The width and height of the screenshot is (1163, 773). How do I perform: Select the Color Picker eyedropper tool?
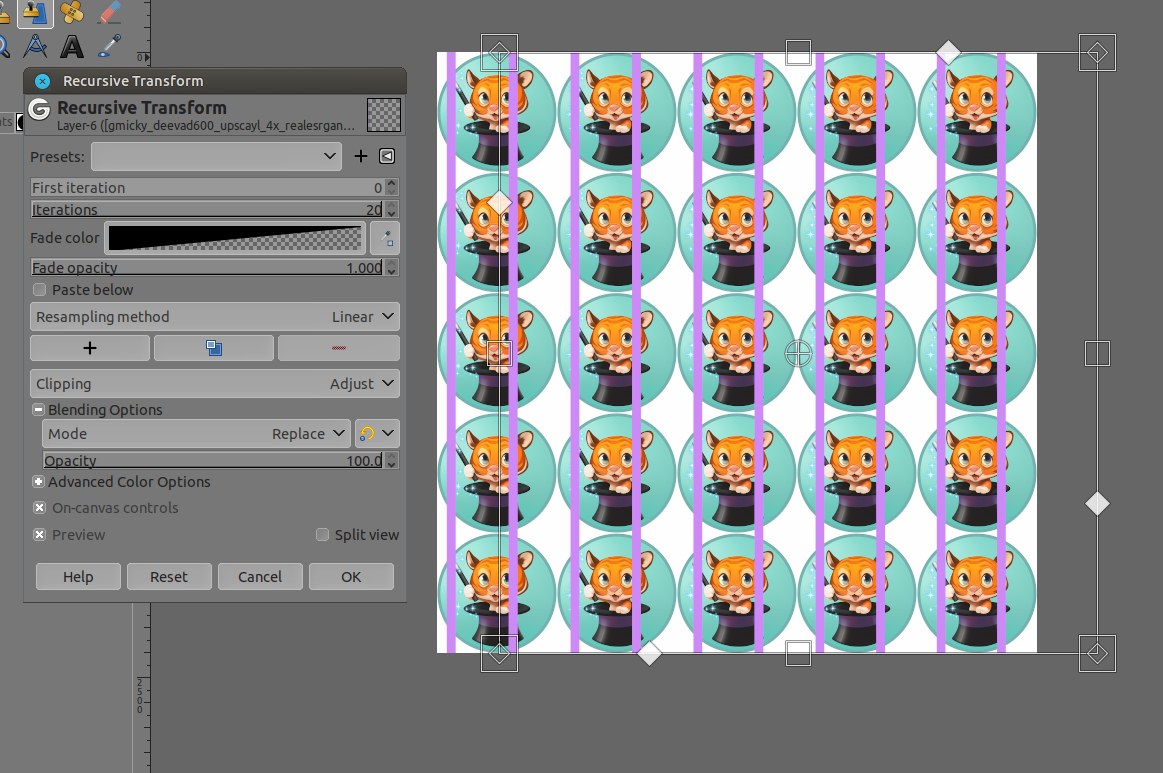pyautogui.click(x=109, y=47)
